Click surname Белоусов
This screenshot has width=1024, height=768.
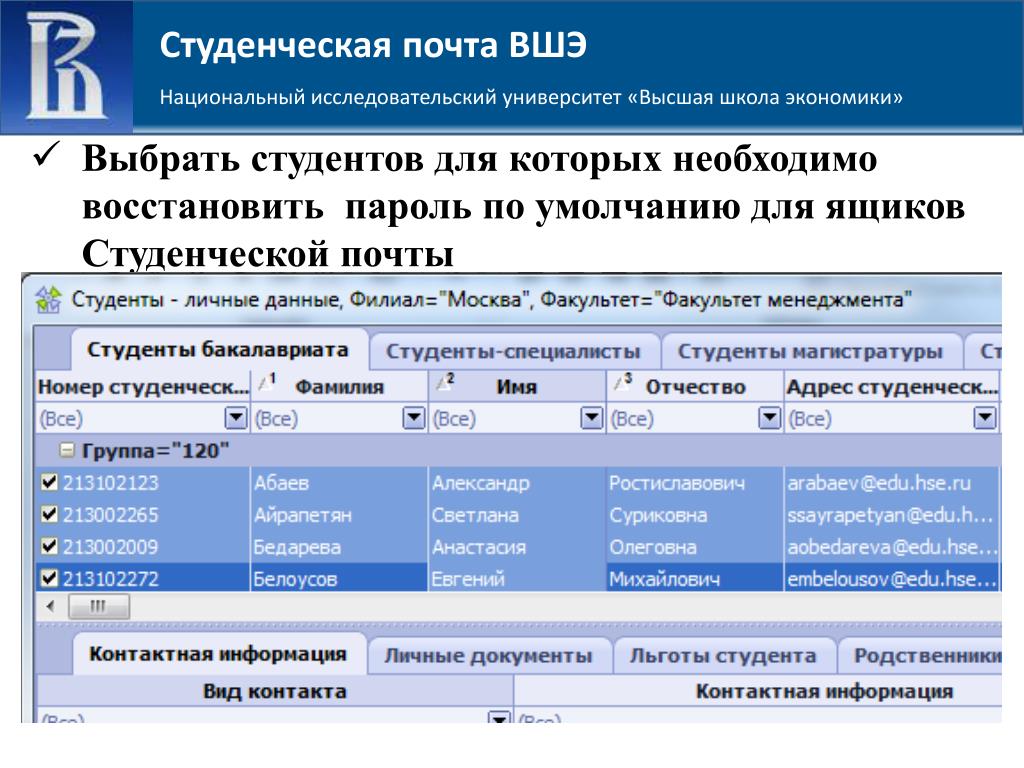click(x=295, y=579)
